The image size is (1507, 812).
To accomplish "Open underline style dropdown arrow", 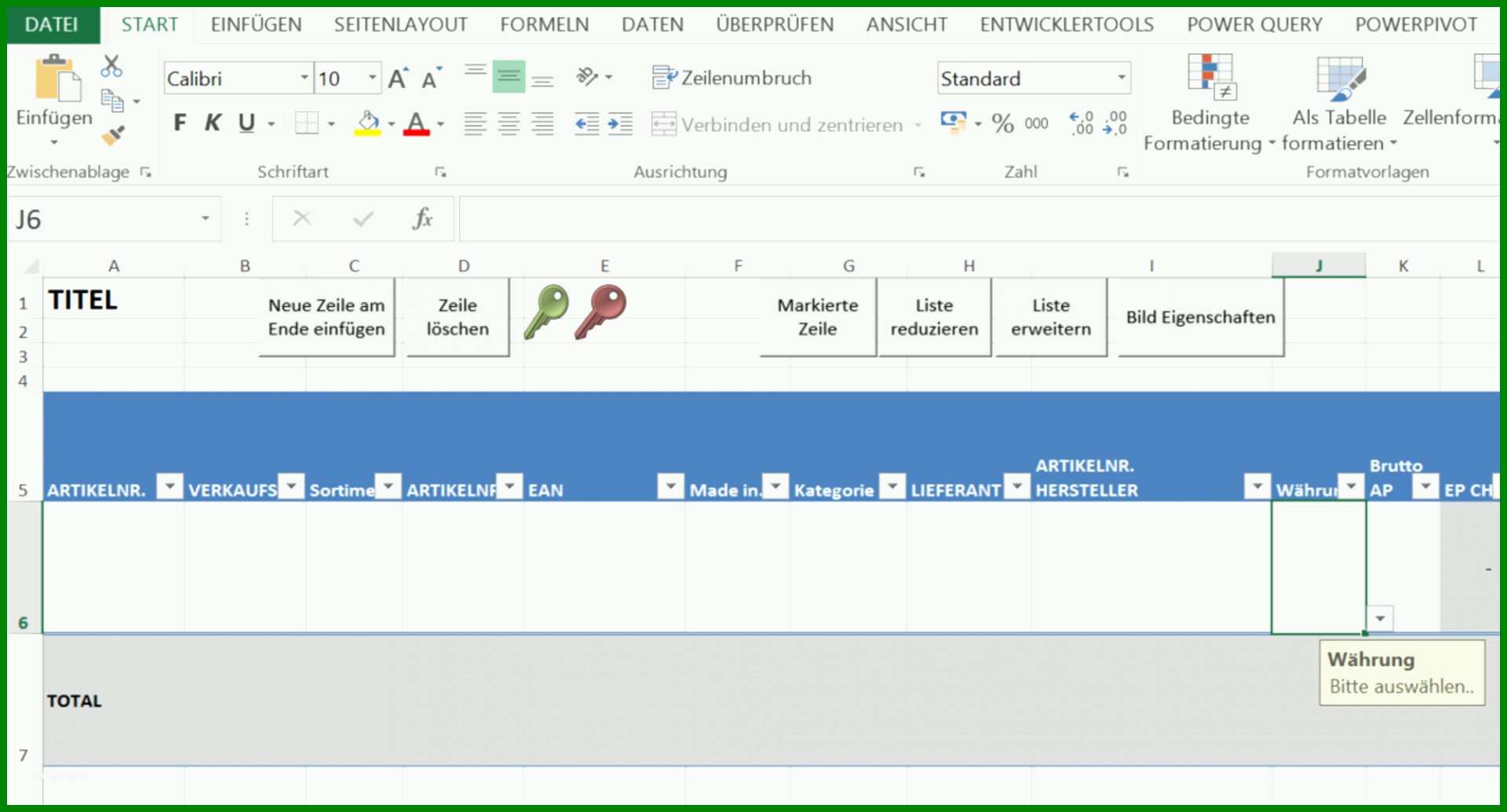I will 272,124.
